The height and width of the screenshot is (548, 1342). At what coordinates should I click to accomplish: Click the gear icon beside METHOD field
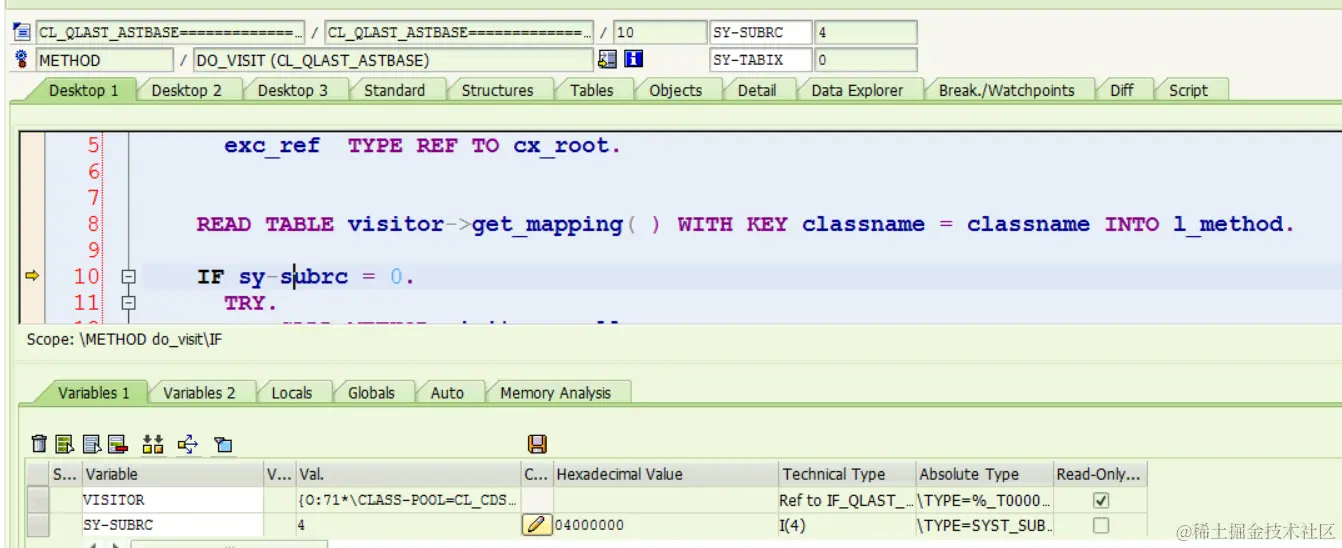click(22, 60)
